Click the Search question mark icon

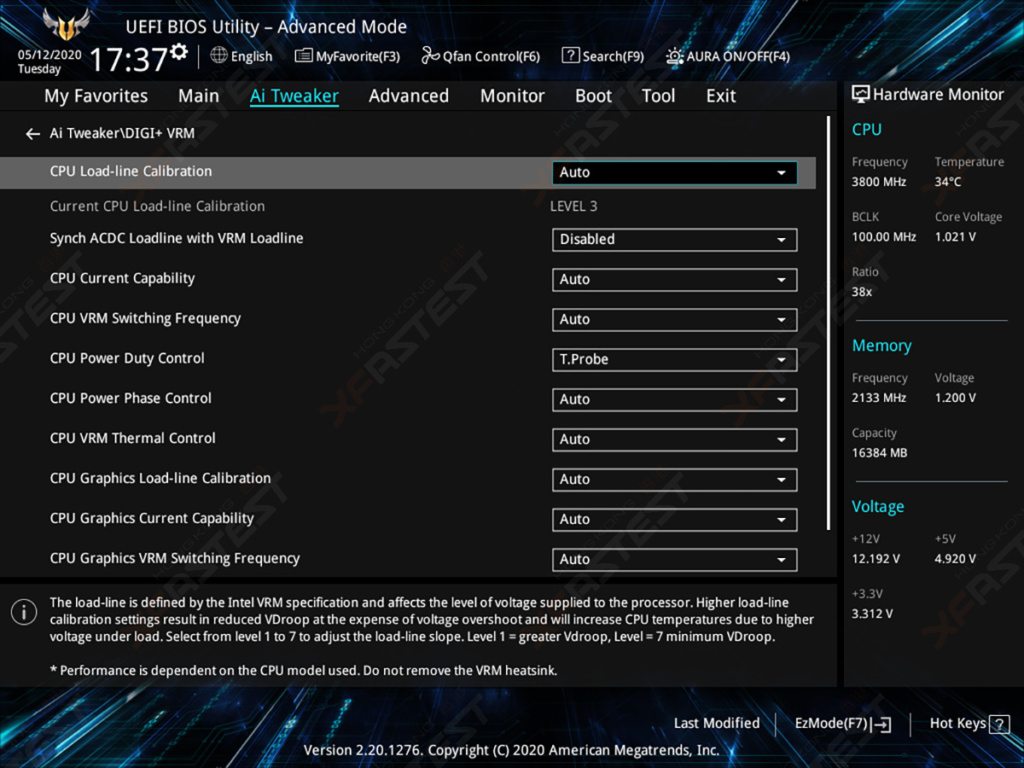click(570, 56)
